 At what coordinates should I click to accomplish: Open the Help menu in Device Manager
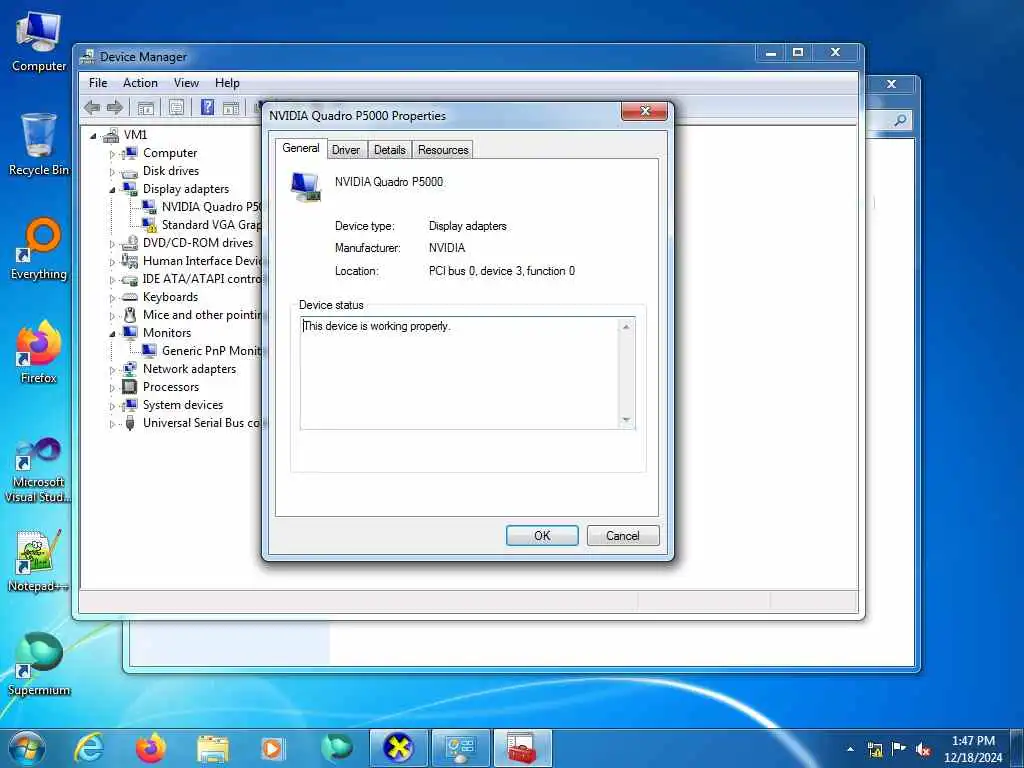[x=227, y=83]
